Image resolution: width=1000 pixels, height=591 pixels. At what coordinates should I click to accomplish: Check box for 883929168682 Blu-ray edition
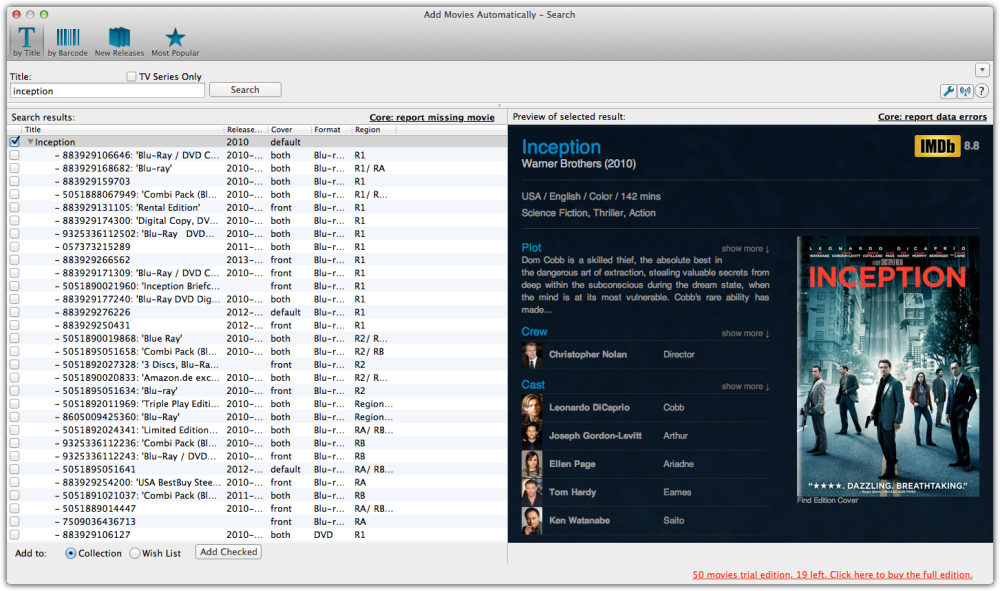pos(15,168)
